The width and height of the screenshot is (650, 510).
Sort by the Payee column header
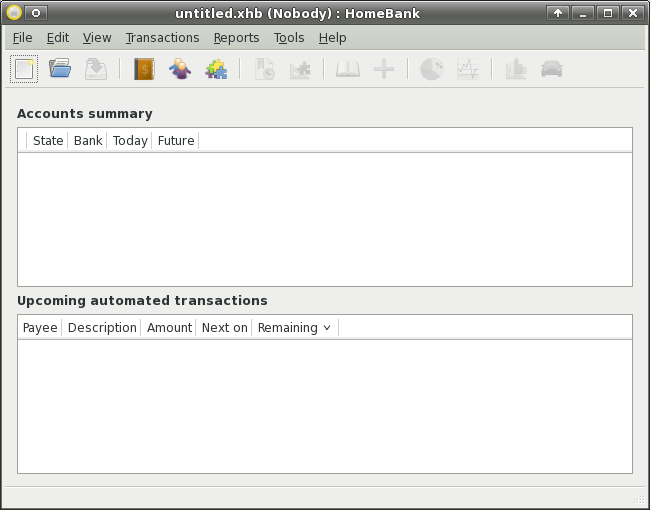[x=40, y=328]
